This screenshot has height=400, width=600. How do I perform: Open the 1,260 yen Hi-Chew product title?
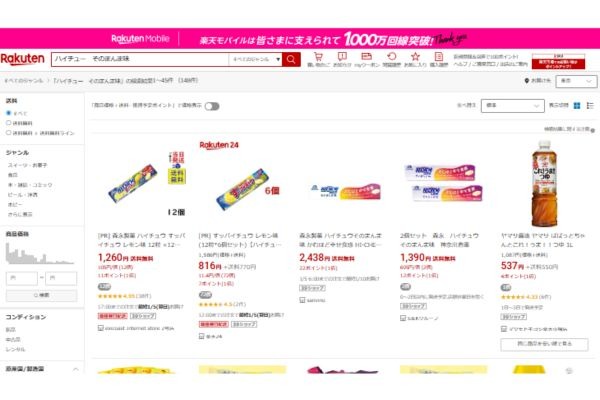point(141,240)
